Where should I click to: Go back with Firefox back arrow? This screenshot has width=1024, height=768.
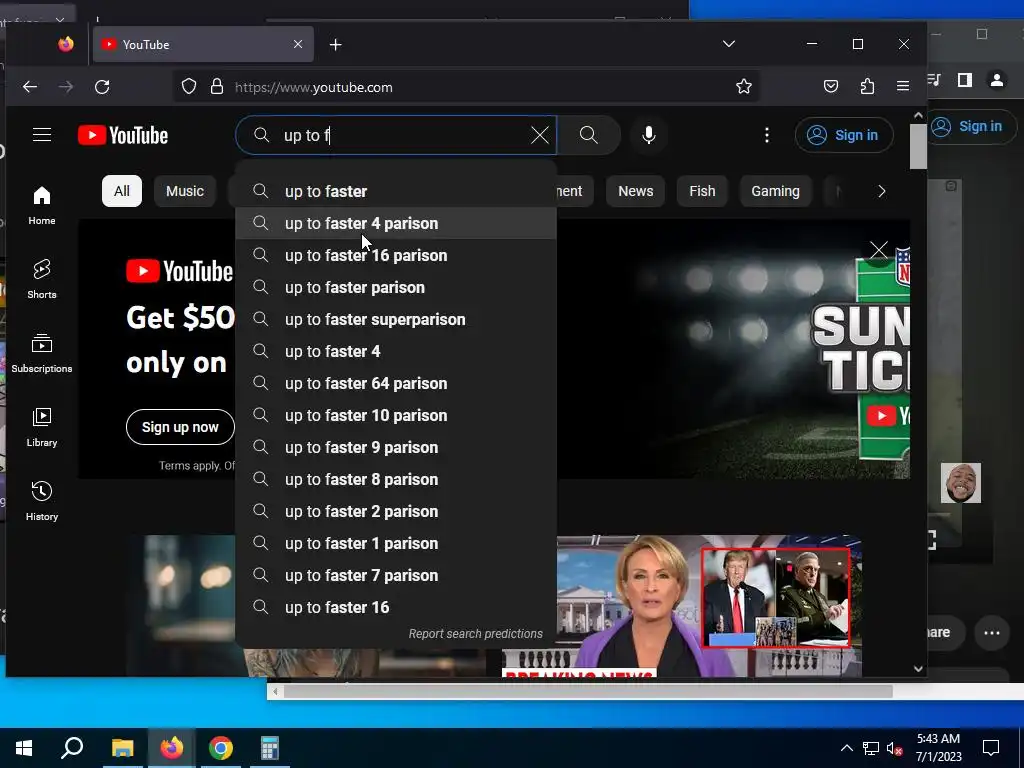(30, 87)
